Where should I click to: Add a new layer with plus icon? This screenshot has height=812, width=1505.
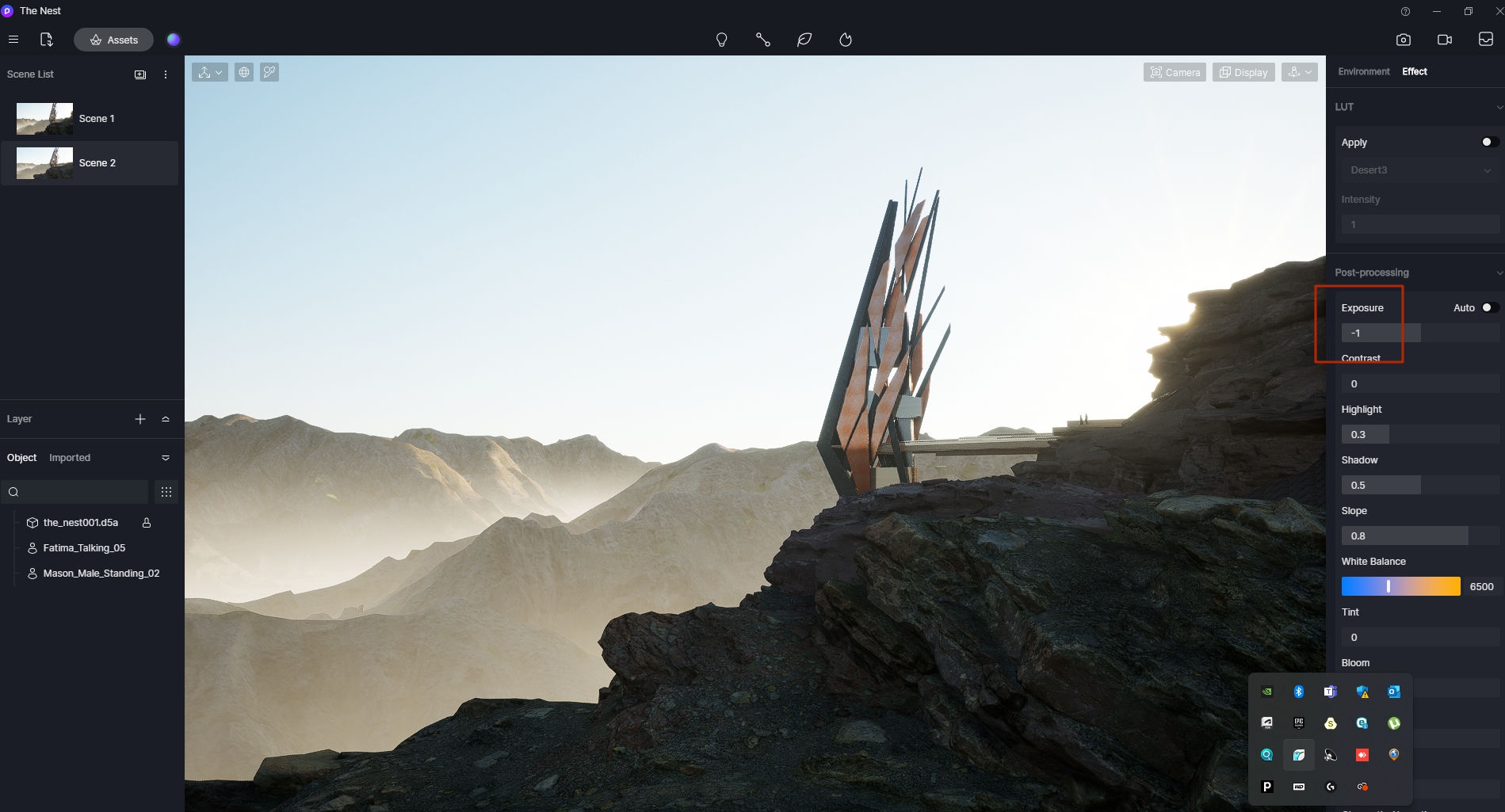140,419
